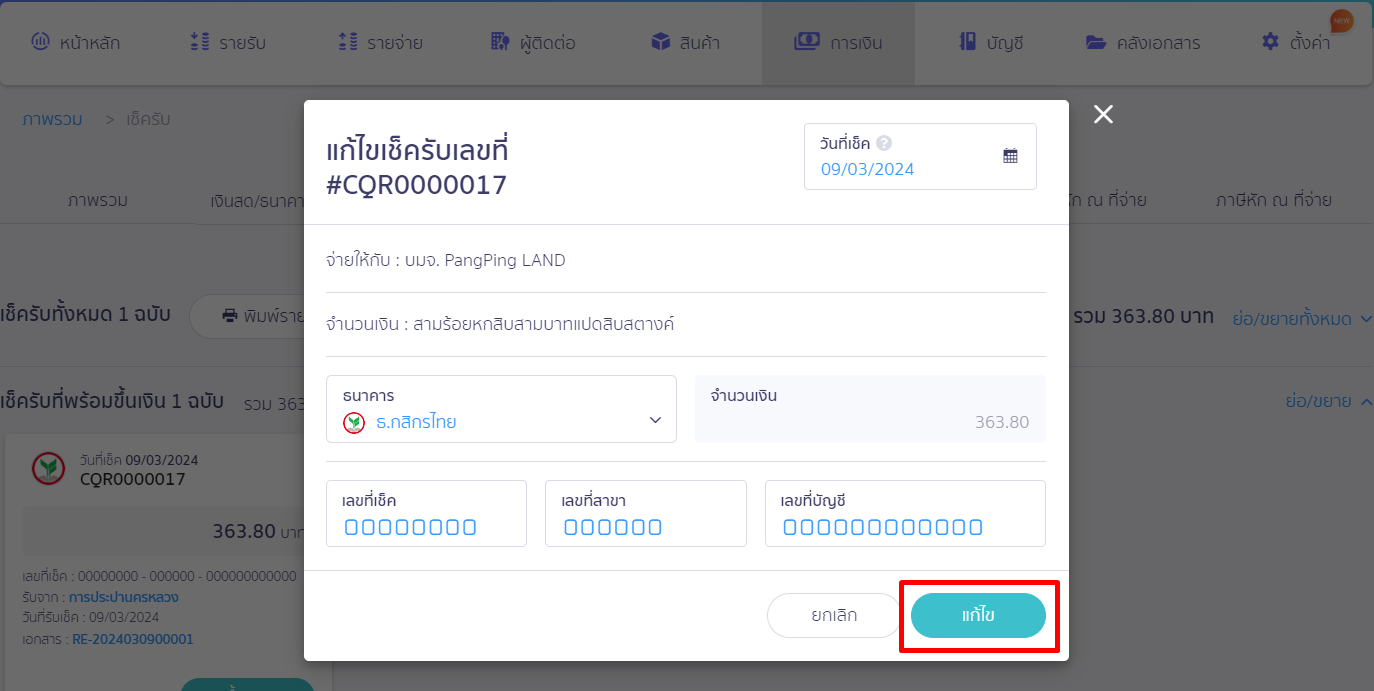Image resolution: width=1374 pixels, height=691 pixels.
Task: Click the เลขที่บัญชี account number field
Action: (x=905, y=514)
